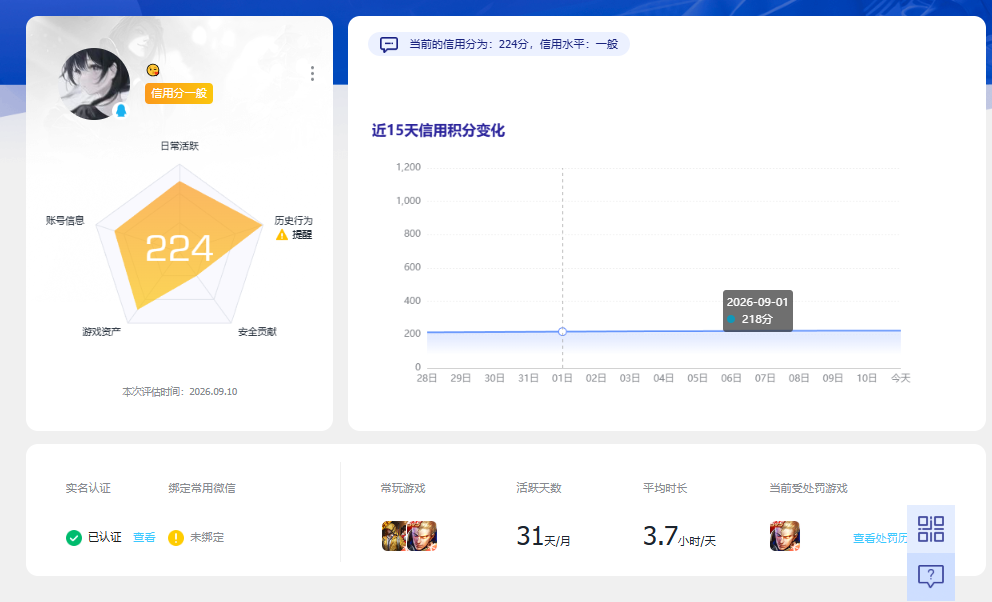Viewport: 992px width, 602px height.
Task: Click the user profile avatar picture
Action: tap(94, 83)
